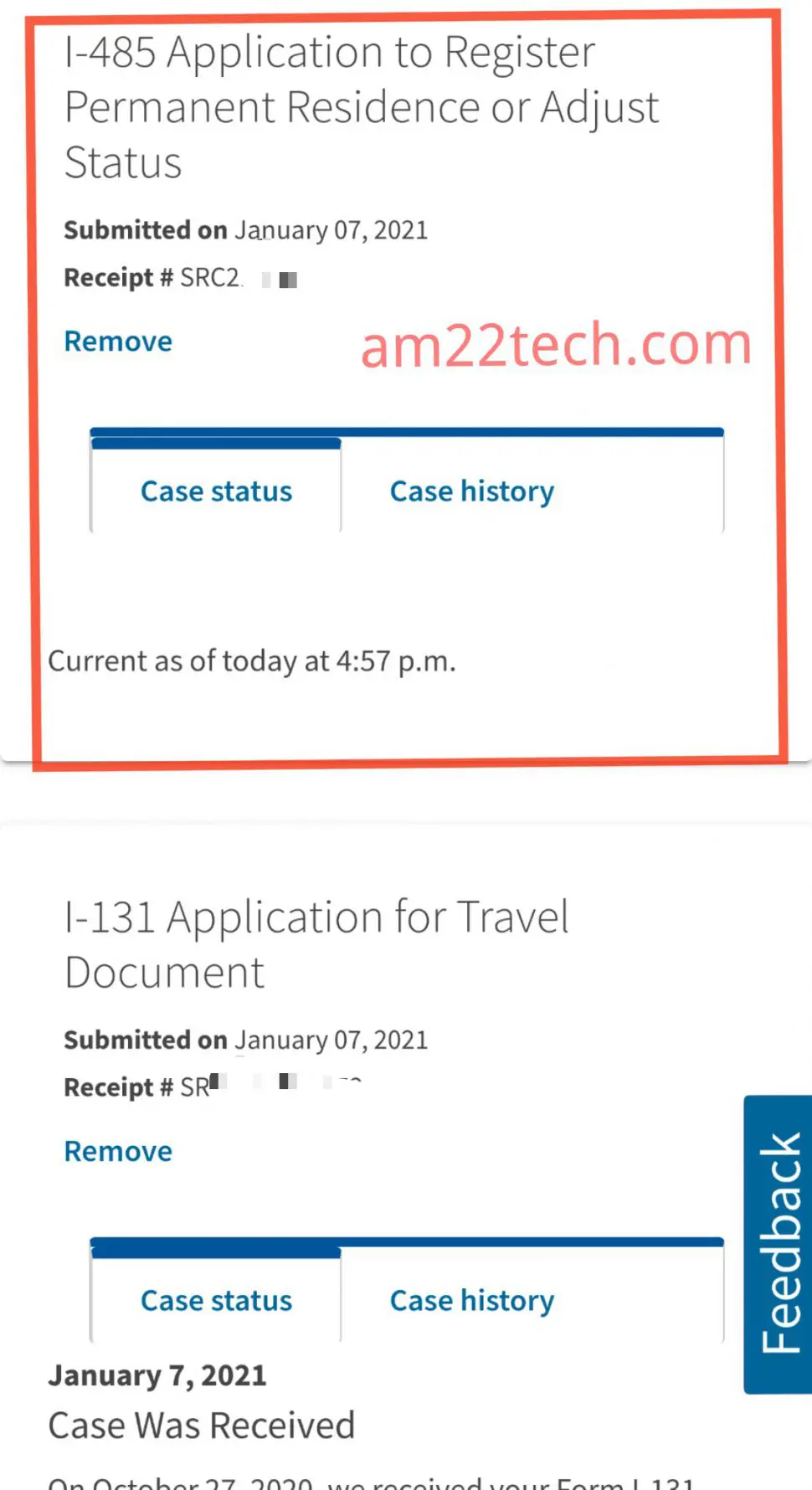
Task: Click the I-485 Application title heading
Action: click(x=360, y=106)
